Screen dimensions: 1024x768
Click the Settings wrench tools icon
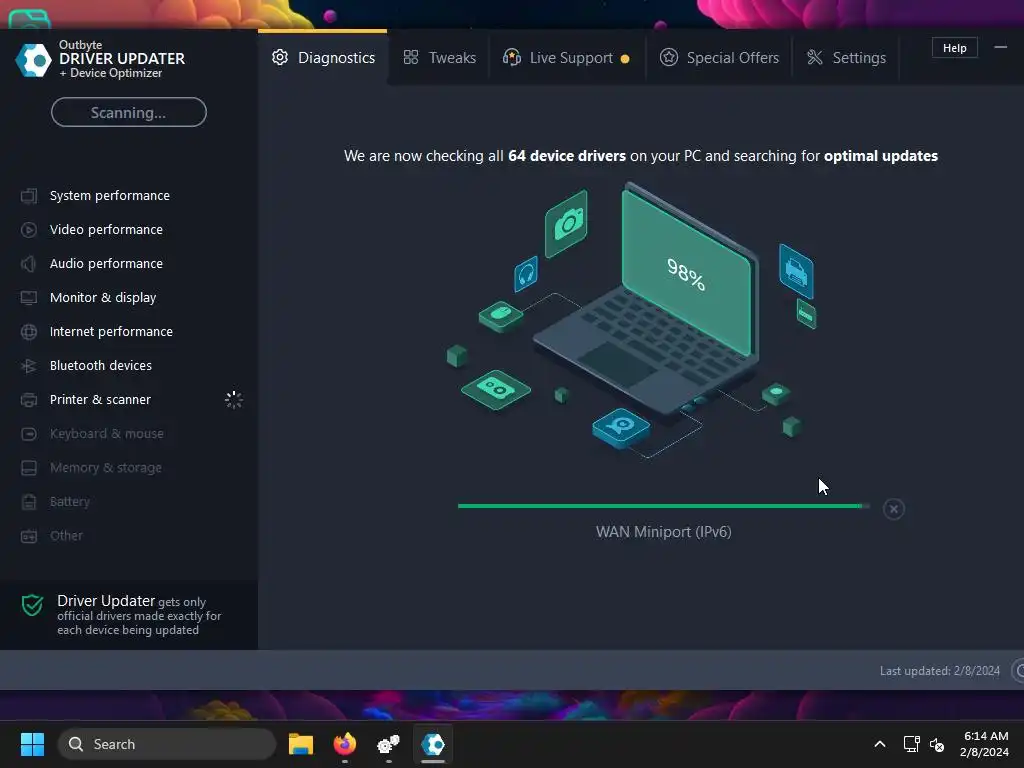[x=815, y=57]
